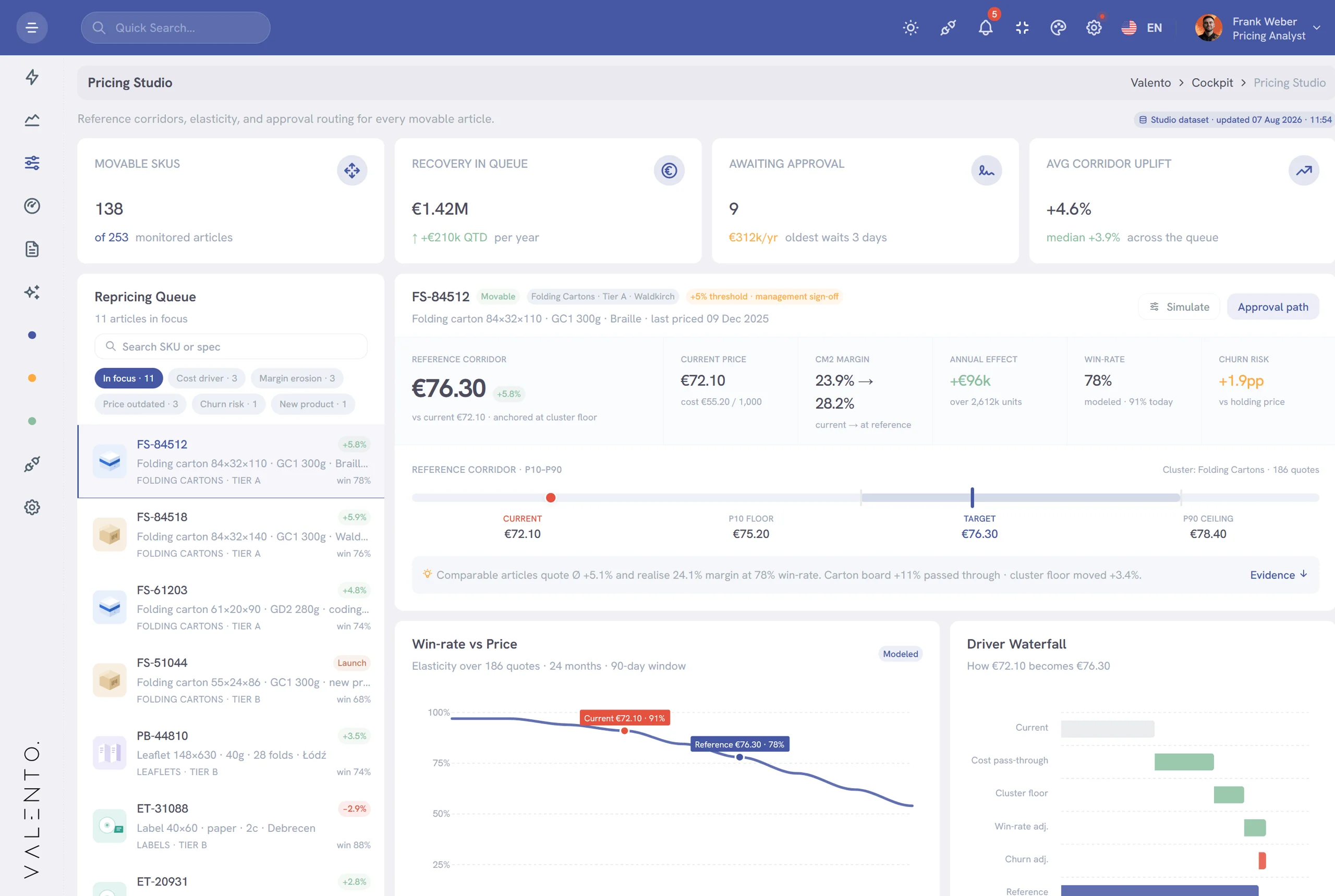
Task: Open sidebar sparkles icon
Action: click(32, 292)
